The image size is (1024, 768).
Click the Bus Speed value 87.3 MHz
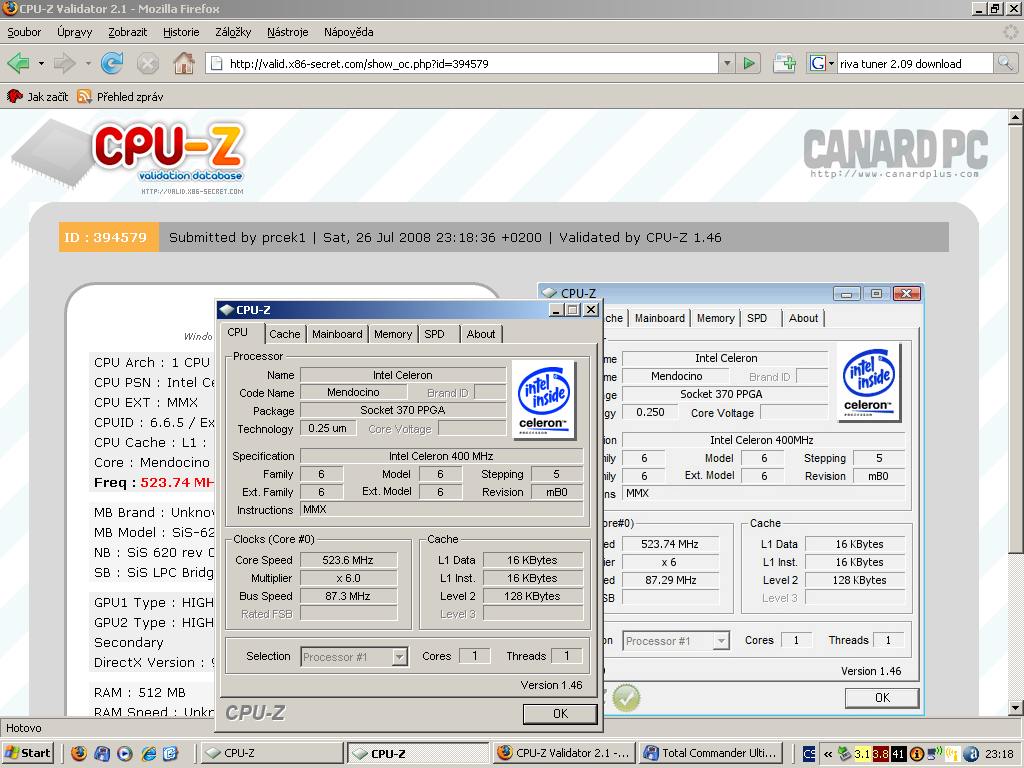(348, 596)
